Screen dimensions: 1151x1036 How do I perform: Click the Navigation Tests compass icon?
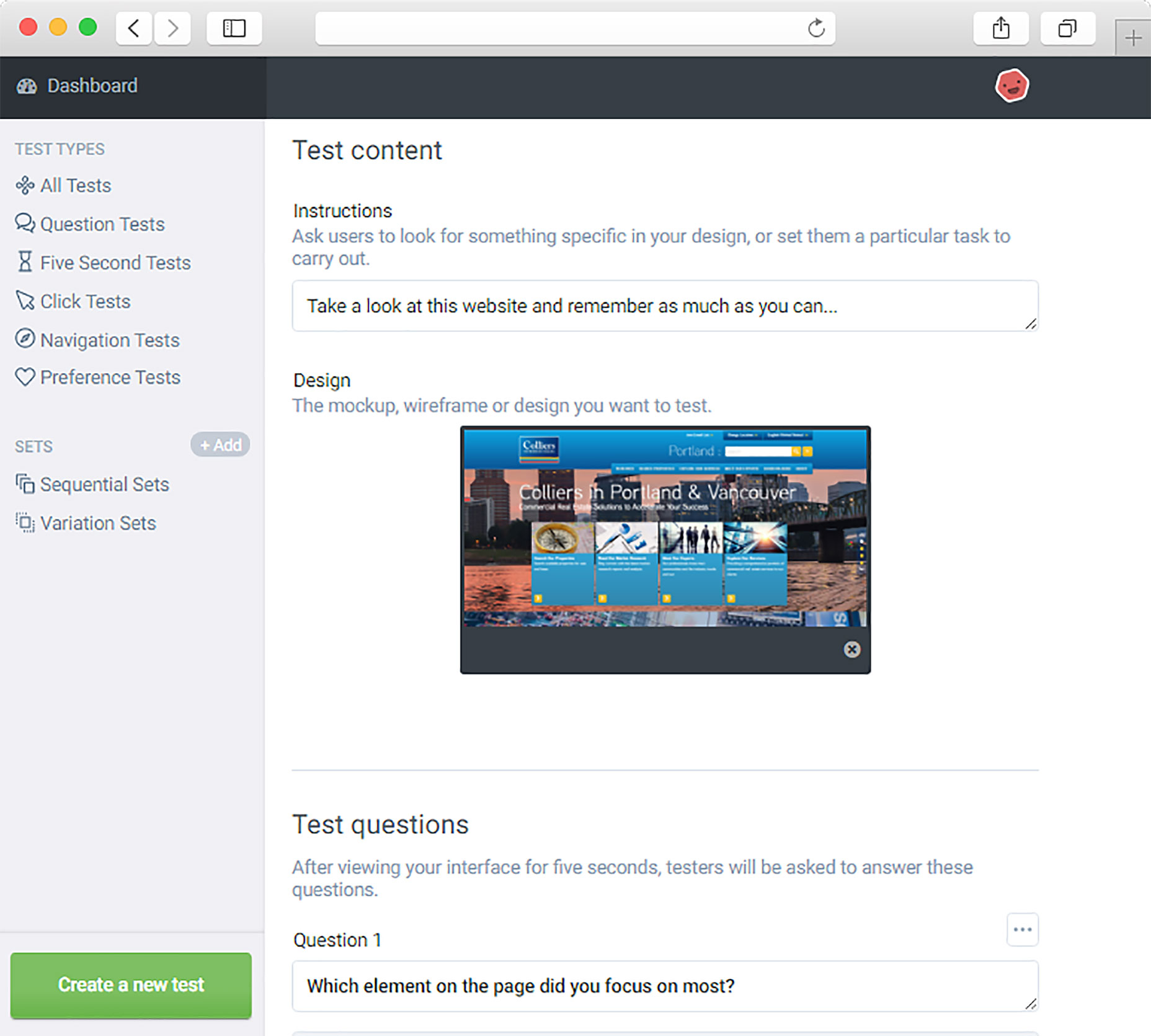25,339
